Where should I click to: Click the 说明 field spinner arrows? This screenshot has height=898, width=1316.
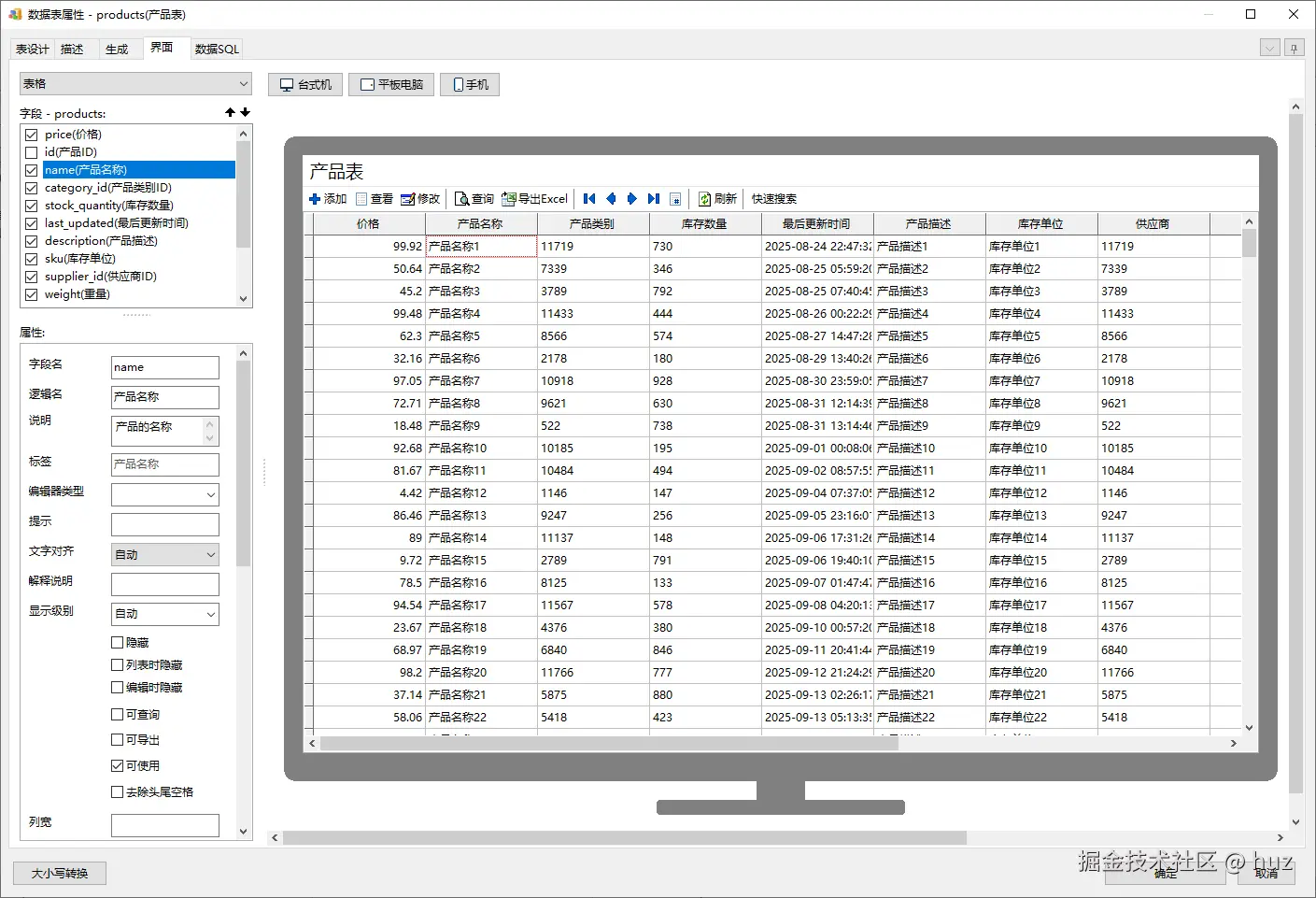[210, 431]
